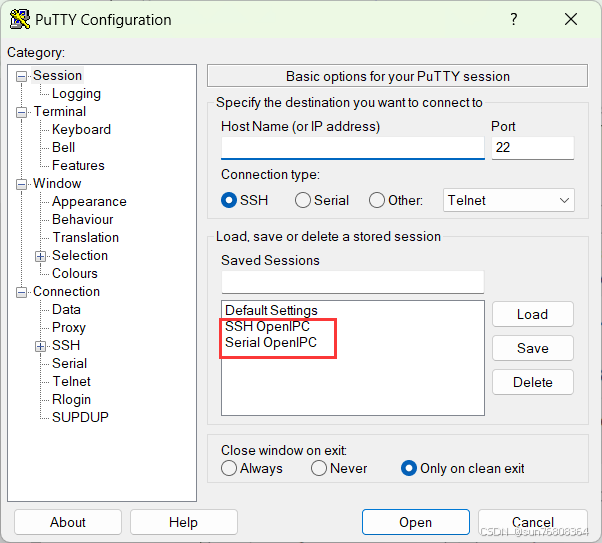Click the question mark help button in the title bar

pos(514,19)
